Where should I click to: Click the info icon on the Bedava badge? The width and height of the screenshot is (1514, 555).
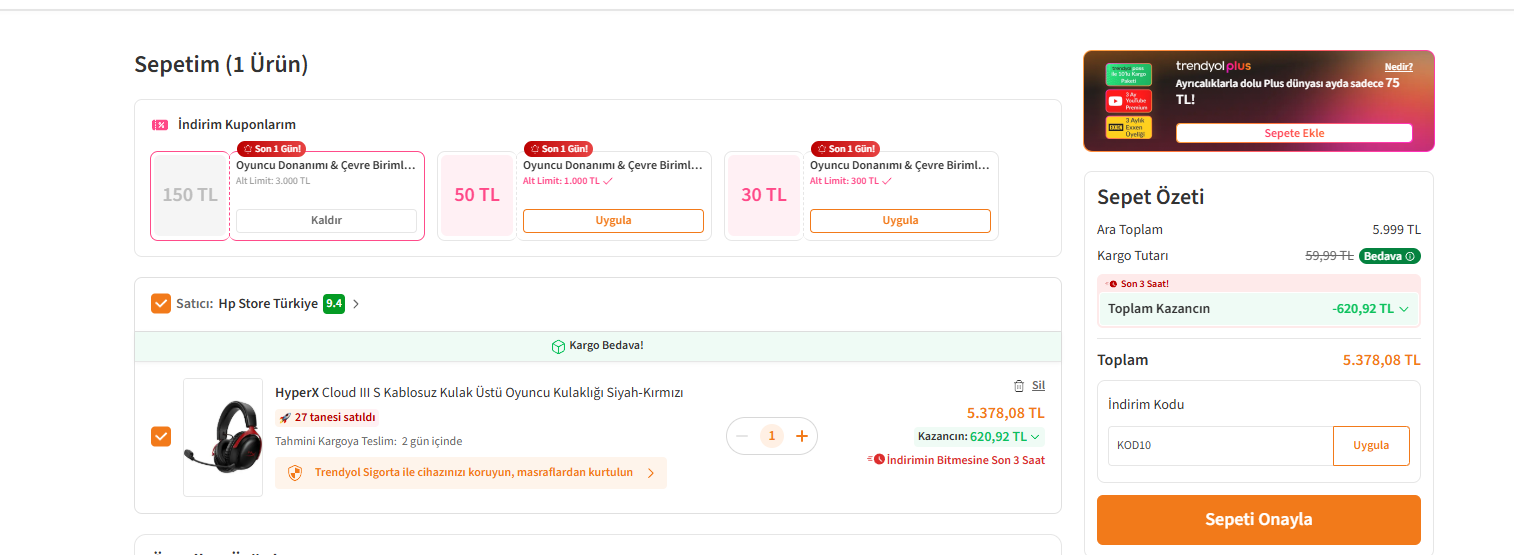point(1410,256)
